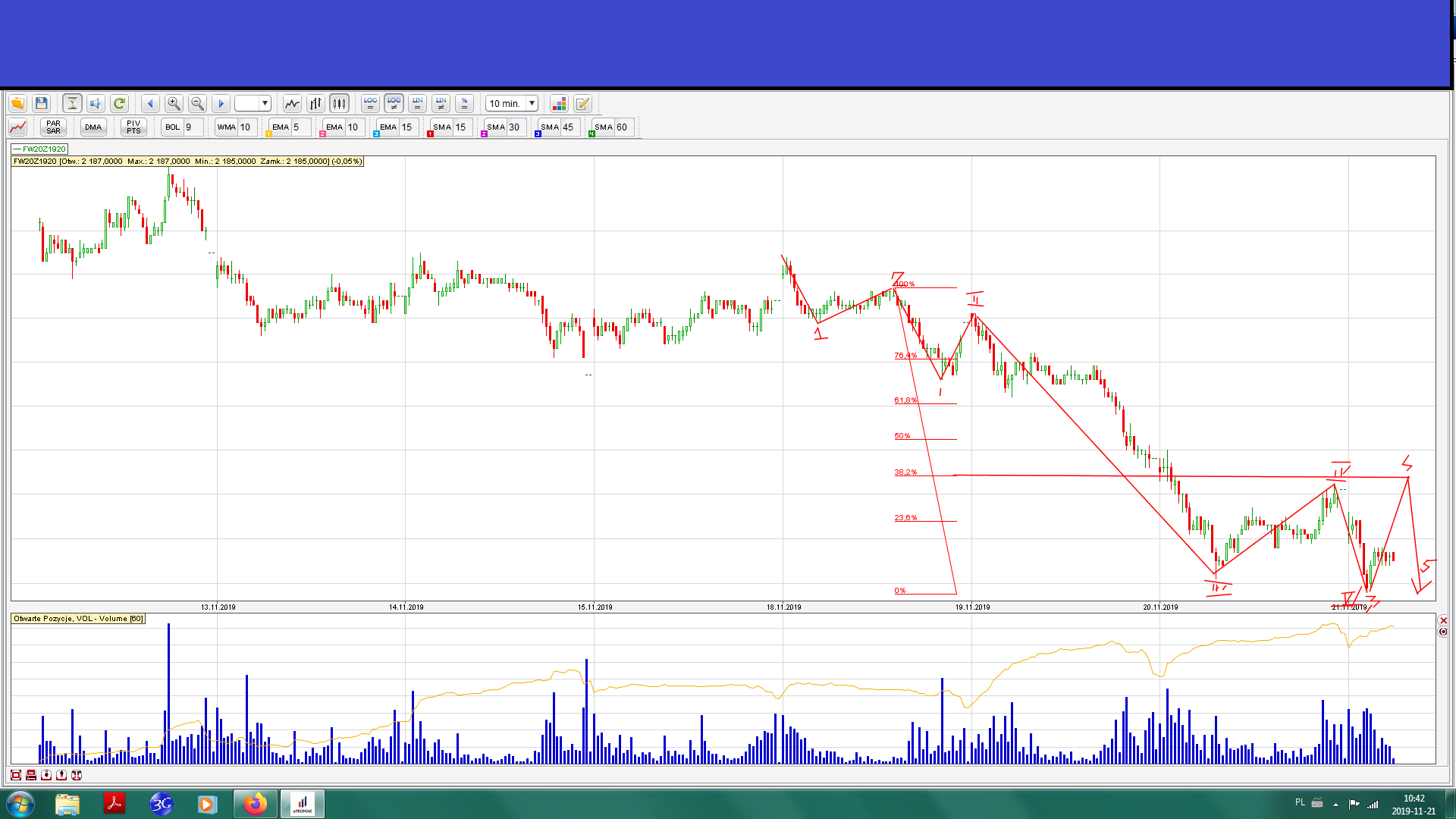Open the 10 min. interval dropdown
The height and width of the screenshot is (819, 1456).
coord(532,103)
